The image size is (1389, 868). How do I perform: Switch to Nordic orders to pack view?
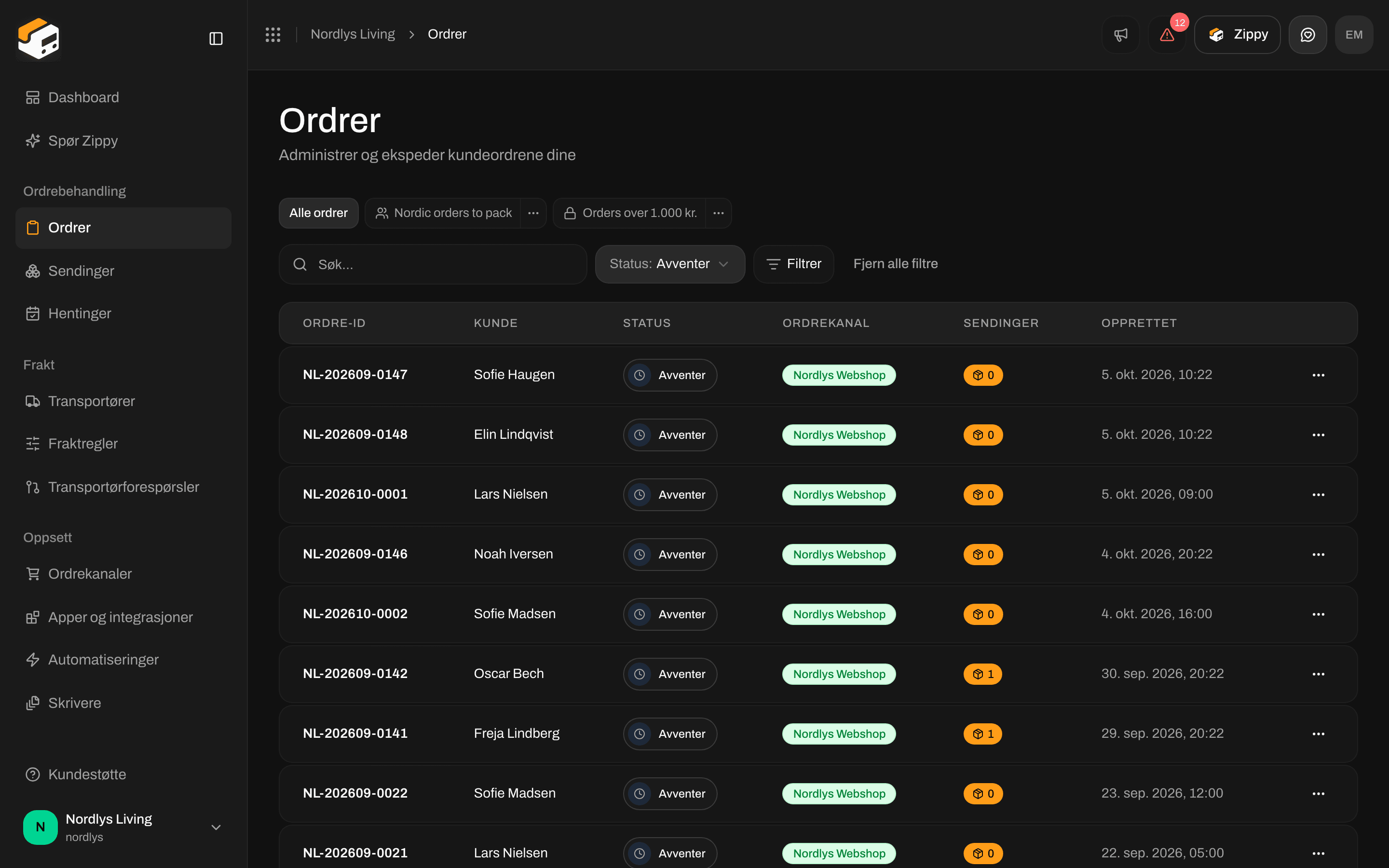point(443,213)
